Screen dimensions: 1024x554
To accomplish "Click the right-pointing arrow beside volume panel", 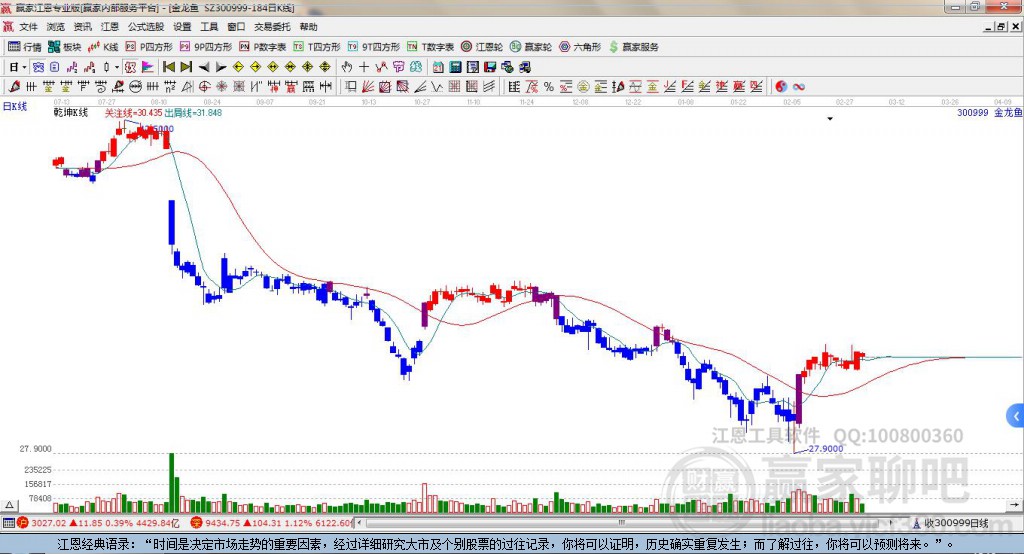I will [1014, 504].
